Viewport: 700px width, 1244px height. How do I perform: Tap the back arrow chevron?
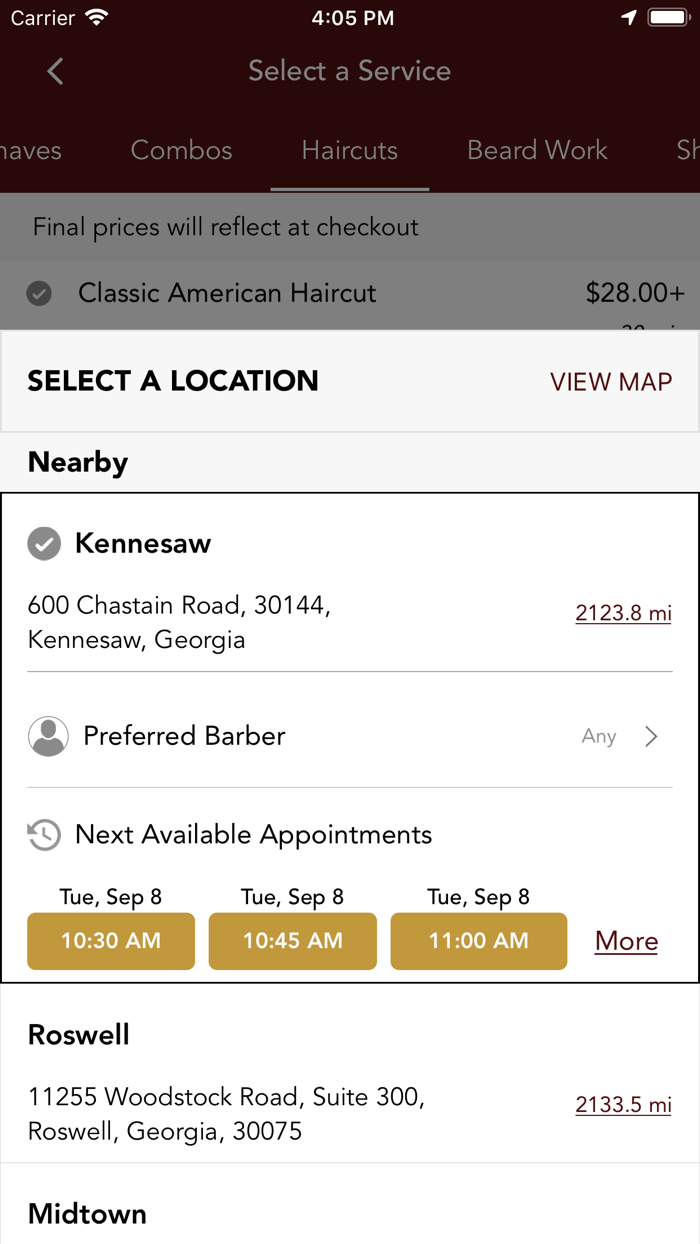(x=54, y=71)
